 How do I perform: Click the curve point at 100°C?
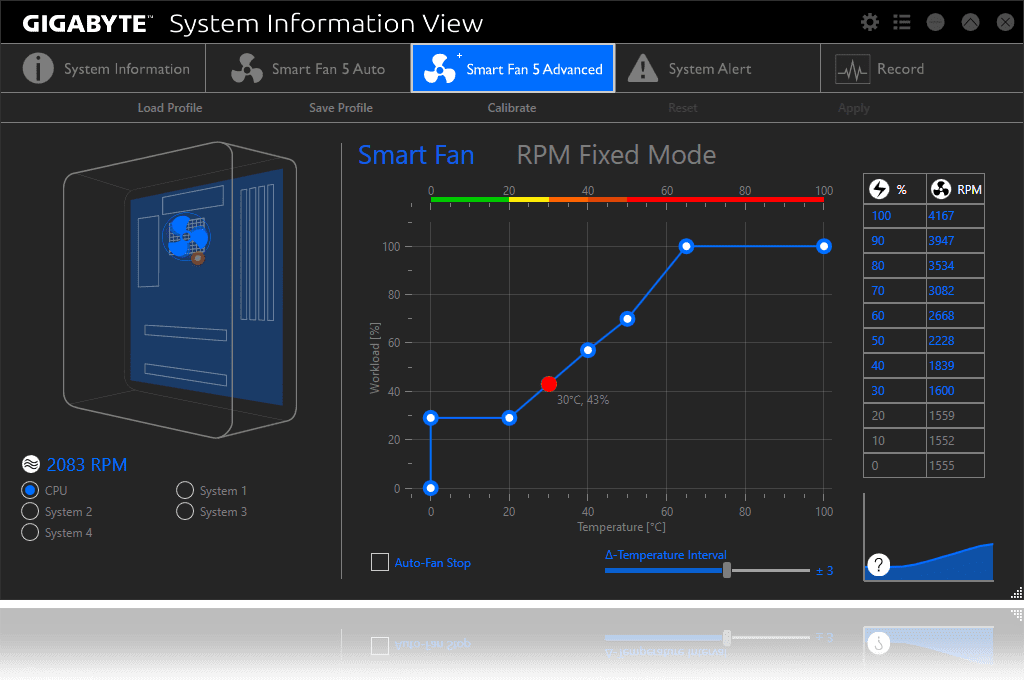pyautogui.click(x=824, y=246)
